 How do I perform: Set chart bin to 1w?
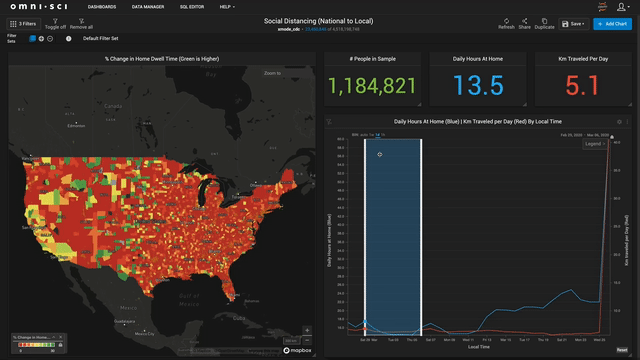click(x=371, y=135)
